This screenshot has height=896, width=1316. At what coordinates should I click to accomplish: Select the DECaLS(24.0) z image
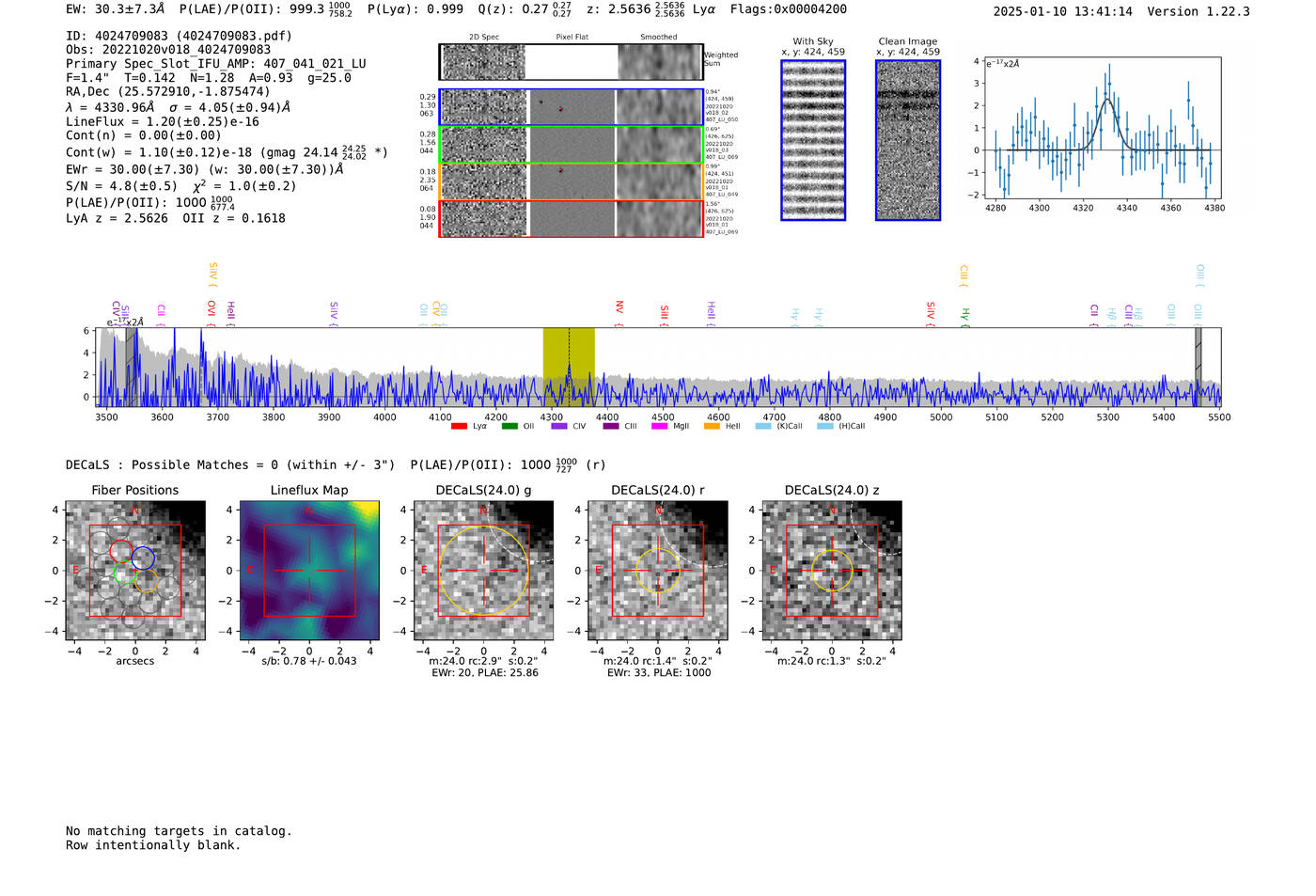[x=832, y=571]
